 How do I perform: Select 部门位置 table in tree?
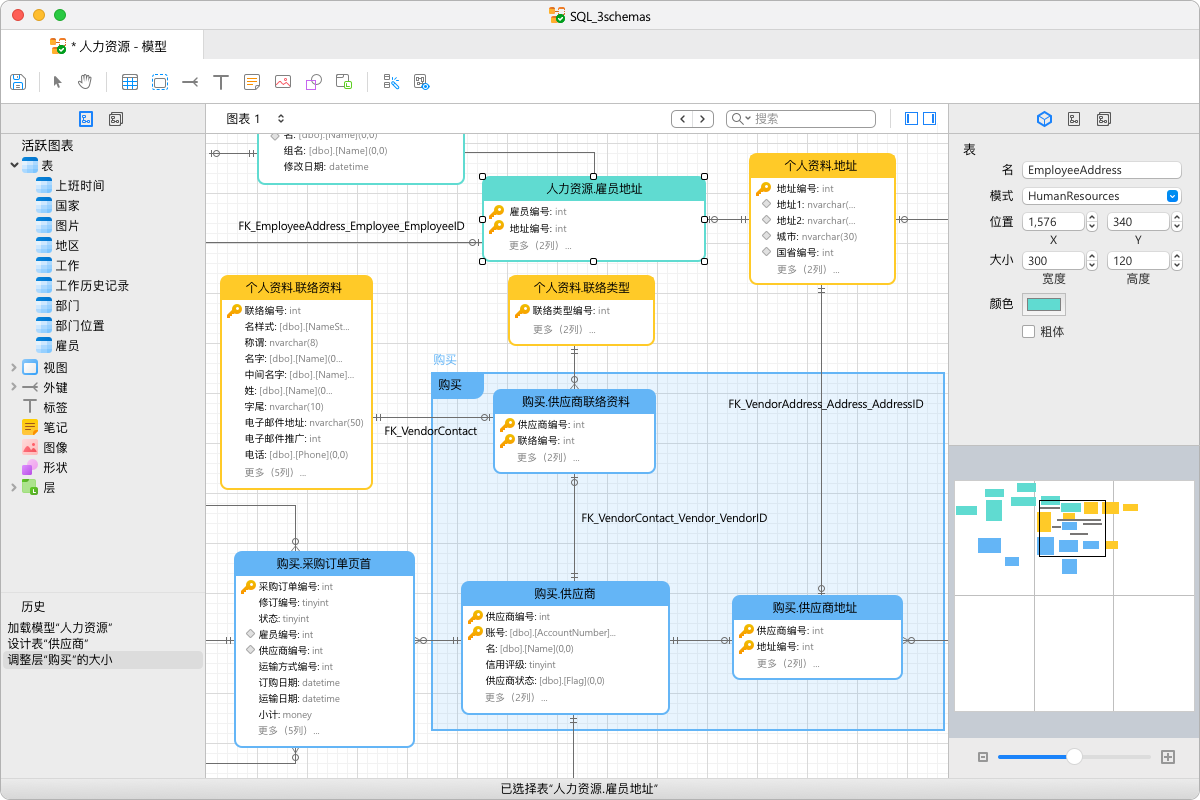[80, 325]
